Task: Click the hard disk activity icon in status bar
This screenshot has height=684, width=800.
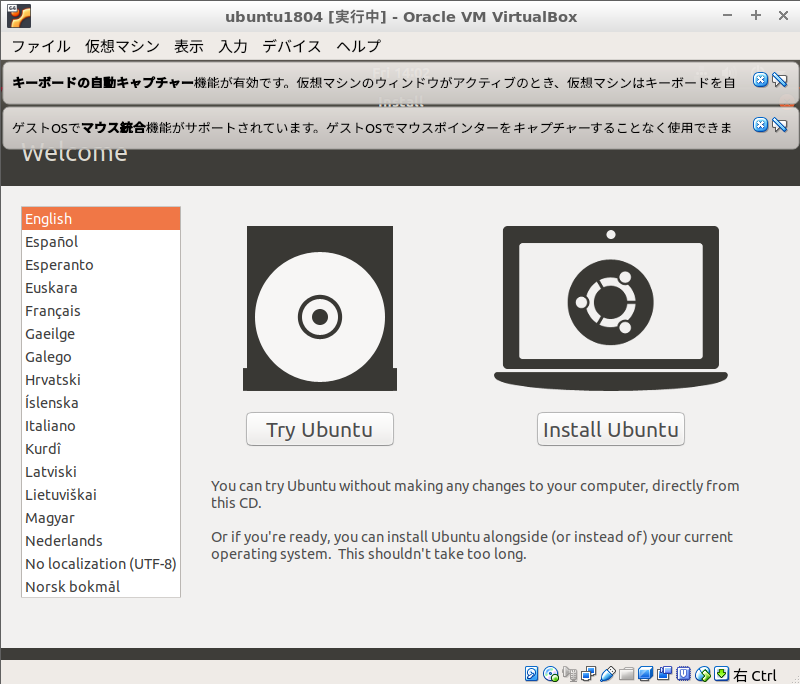Action: click(531, 674)
